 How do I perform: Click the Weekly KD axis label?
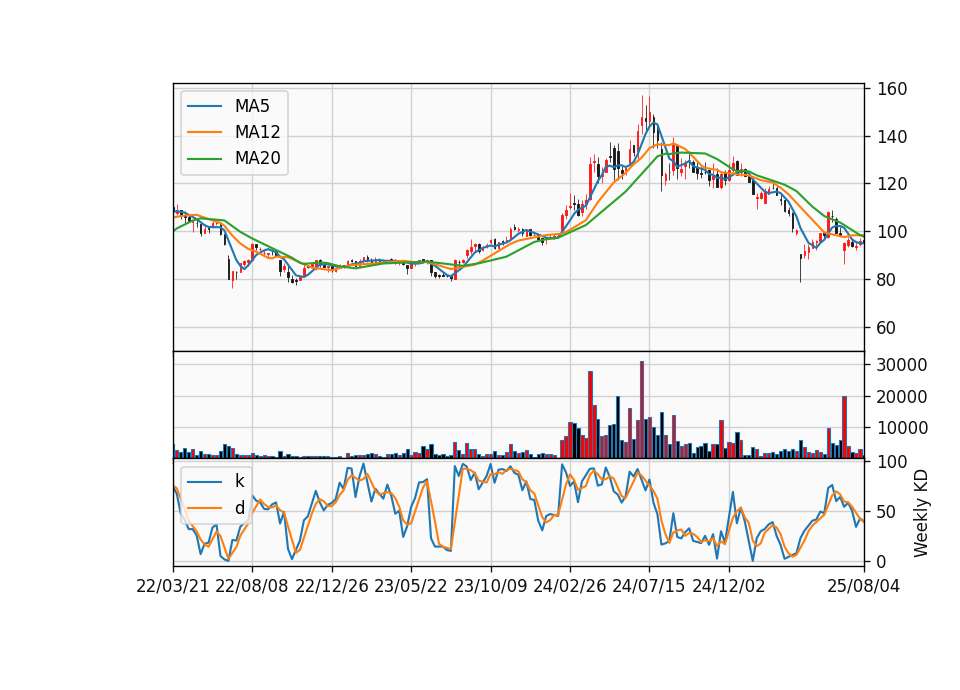click(921, 513)
